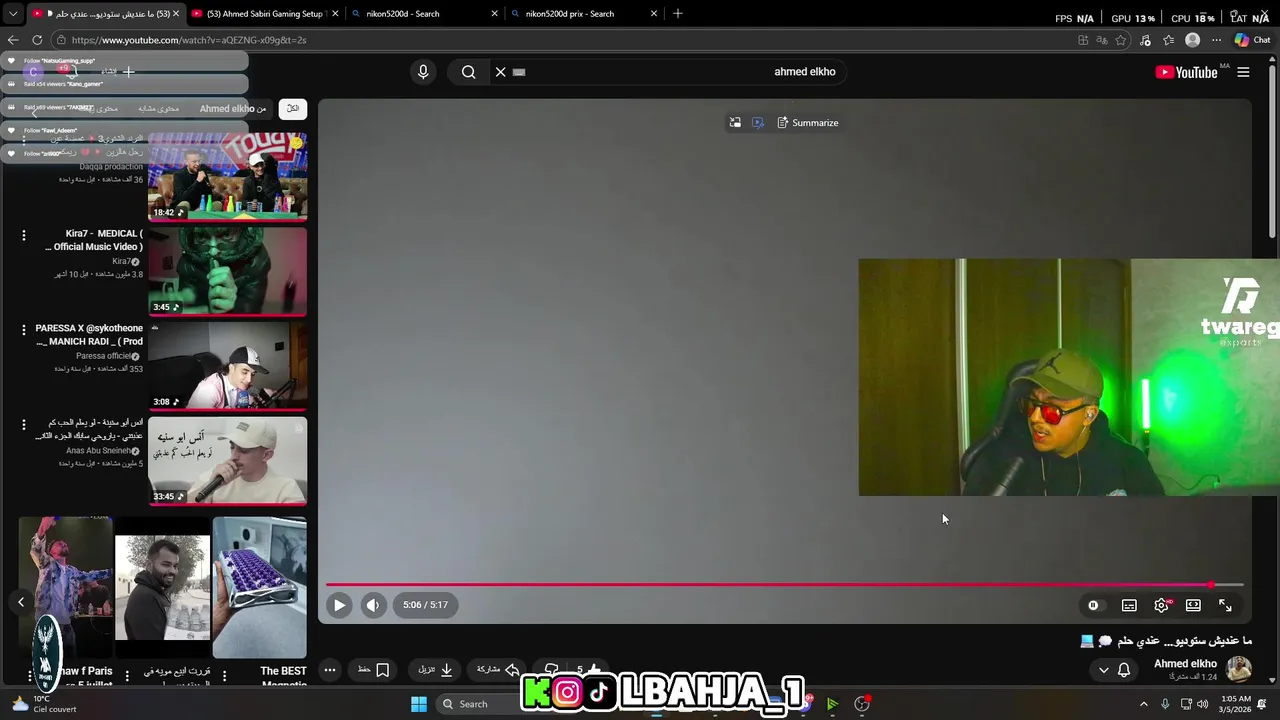Image resolution: width=1280 pixels, height=720 pixels.
Task: Click the Ahmed elkho channel avatar
Action: pyautogui.click(x=1239, y=669)
